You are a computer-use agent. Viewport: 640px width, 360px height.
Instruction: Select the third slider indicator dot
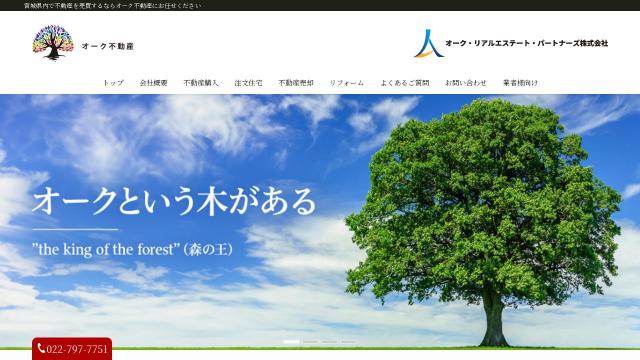[329, 342]
